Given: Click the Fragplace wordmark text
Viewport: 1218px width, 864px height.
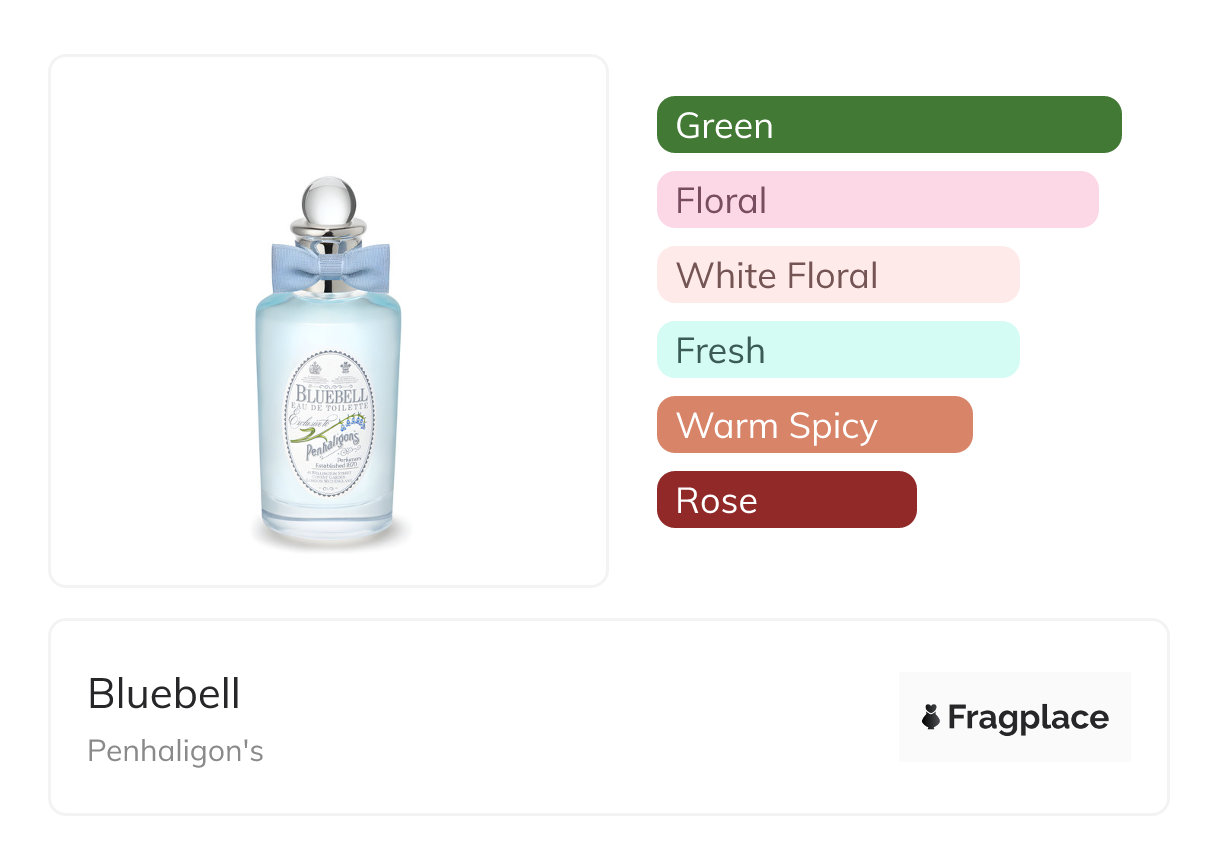Looking at the screenshot, I should pos(1028,717).
